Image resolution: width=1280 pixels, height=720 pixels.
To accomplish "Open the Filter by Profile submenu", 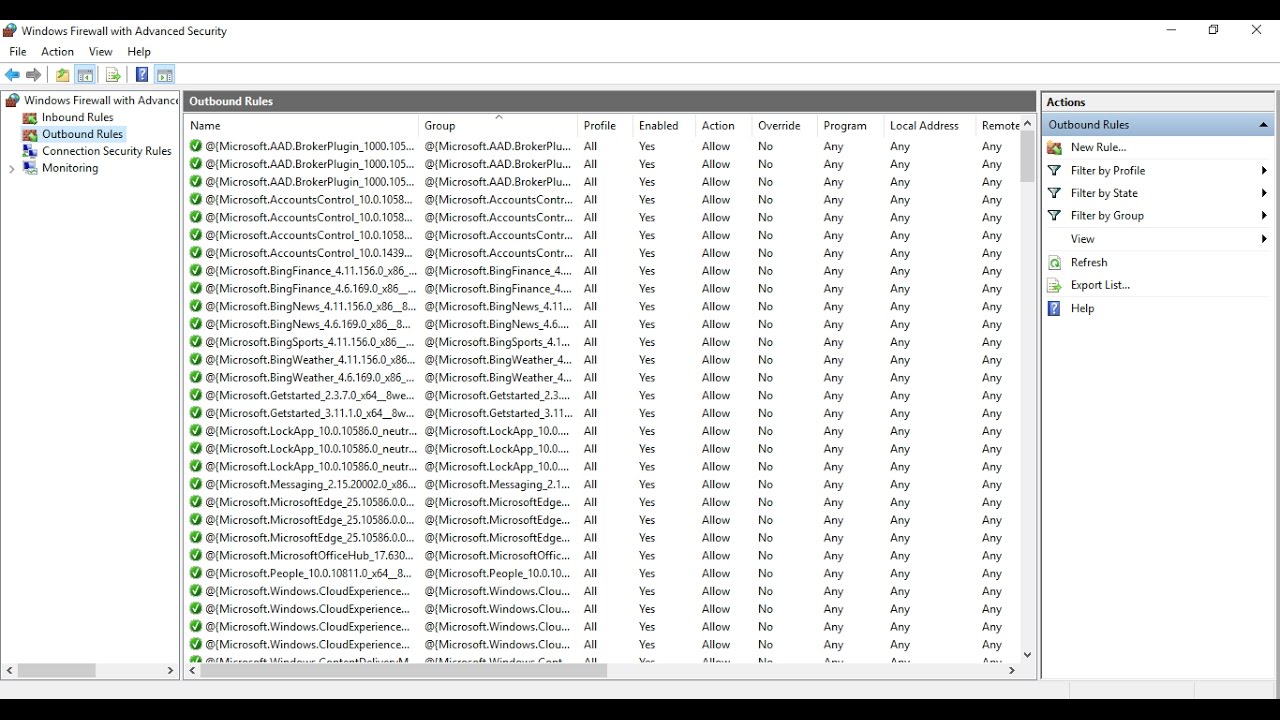I will click(1158, 170).
